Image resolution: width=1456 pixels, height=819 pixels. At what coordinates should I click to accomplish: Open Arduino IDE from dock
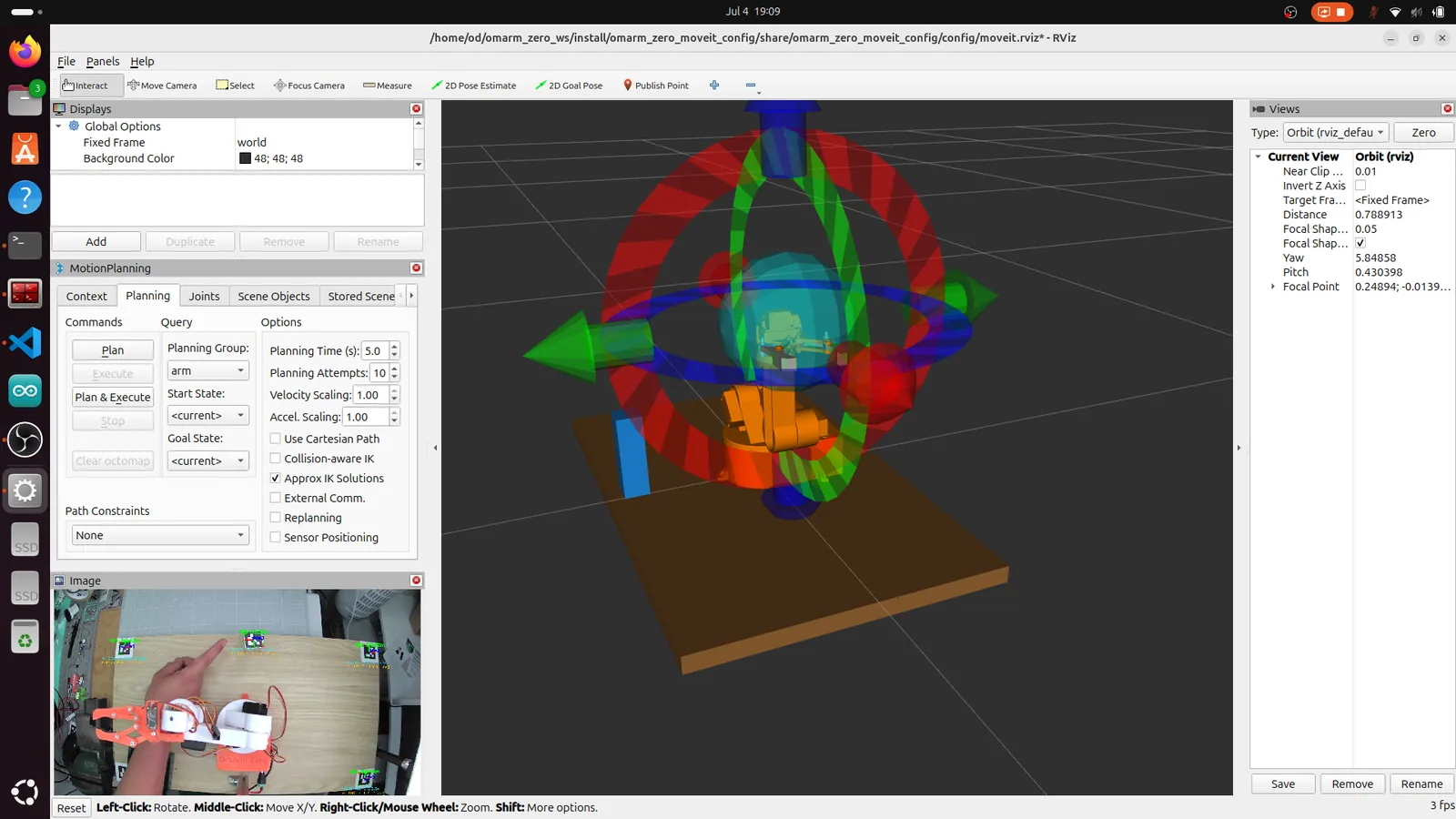pos(25,391)
